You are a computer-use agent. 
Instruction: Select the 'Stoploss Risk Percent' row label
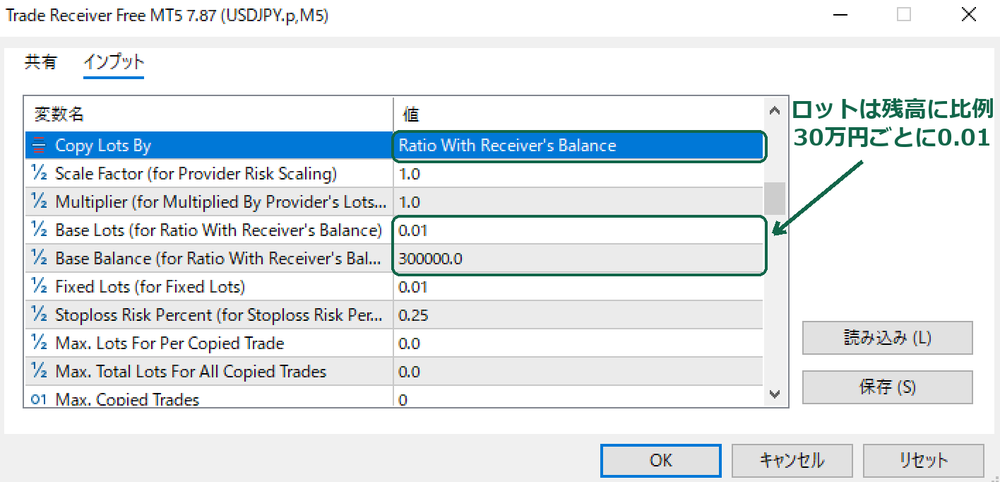click(219, 315)
